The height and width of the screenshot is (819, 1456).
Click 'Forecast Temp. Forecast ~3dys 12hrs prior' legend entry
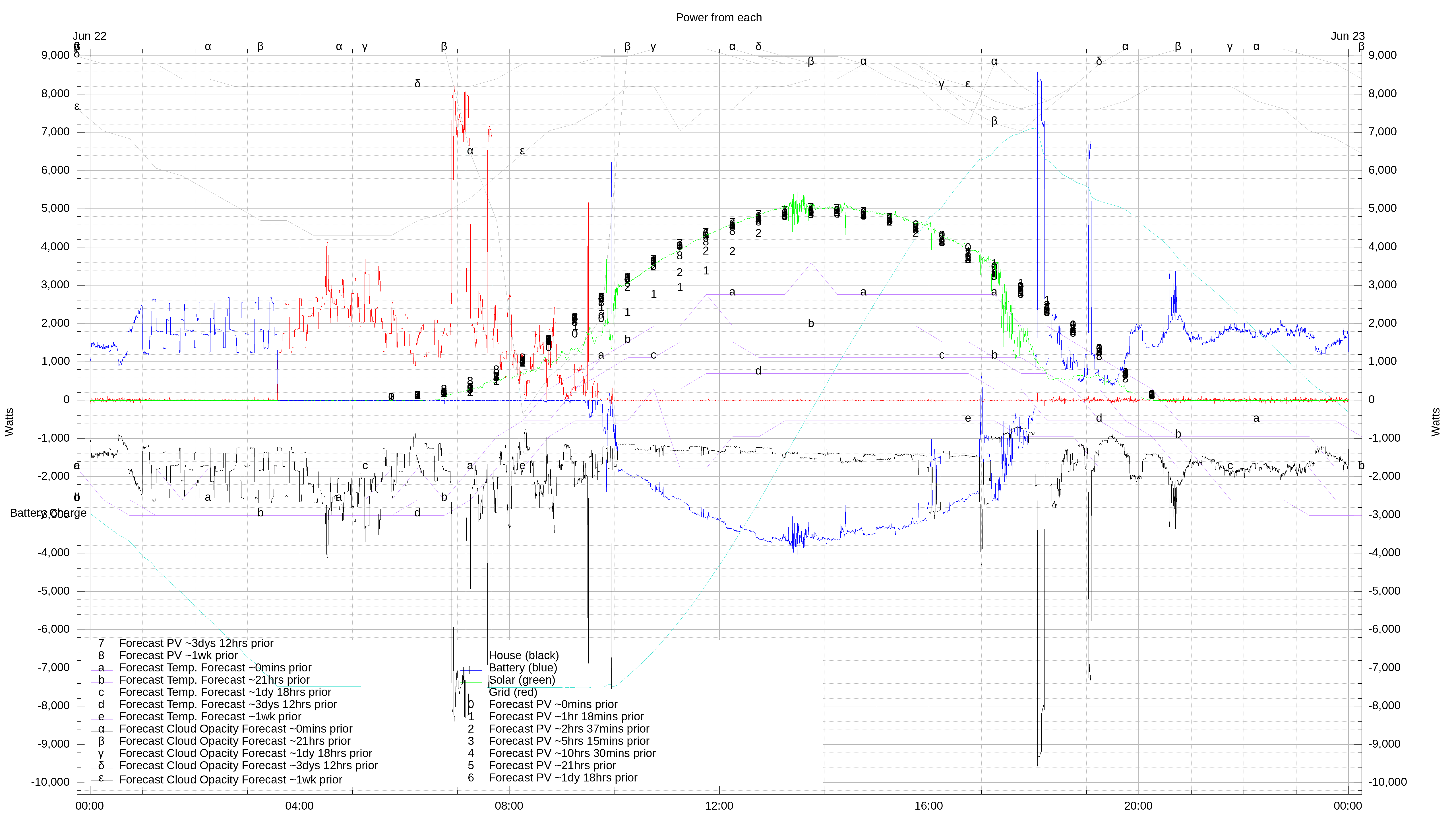point(228,704)
